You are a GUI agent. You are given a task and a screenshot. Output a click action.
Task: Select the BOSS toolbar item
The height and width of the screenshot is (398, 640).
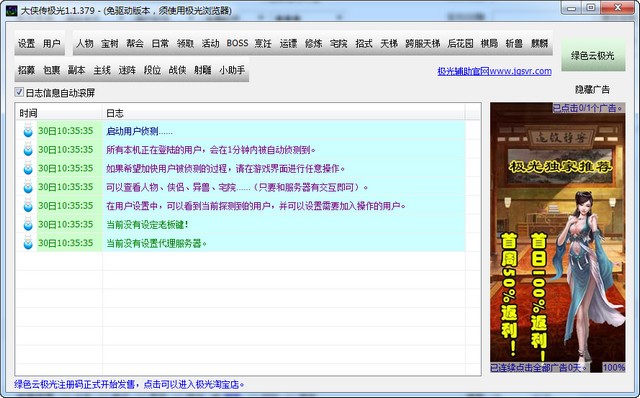pos(237,43)
